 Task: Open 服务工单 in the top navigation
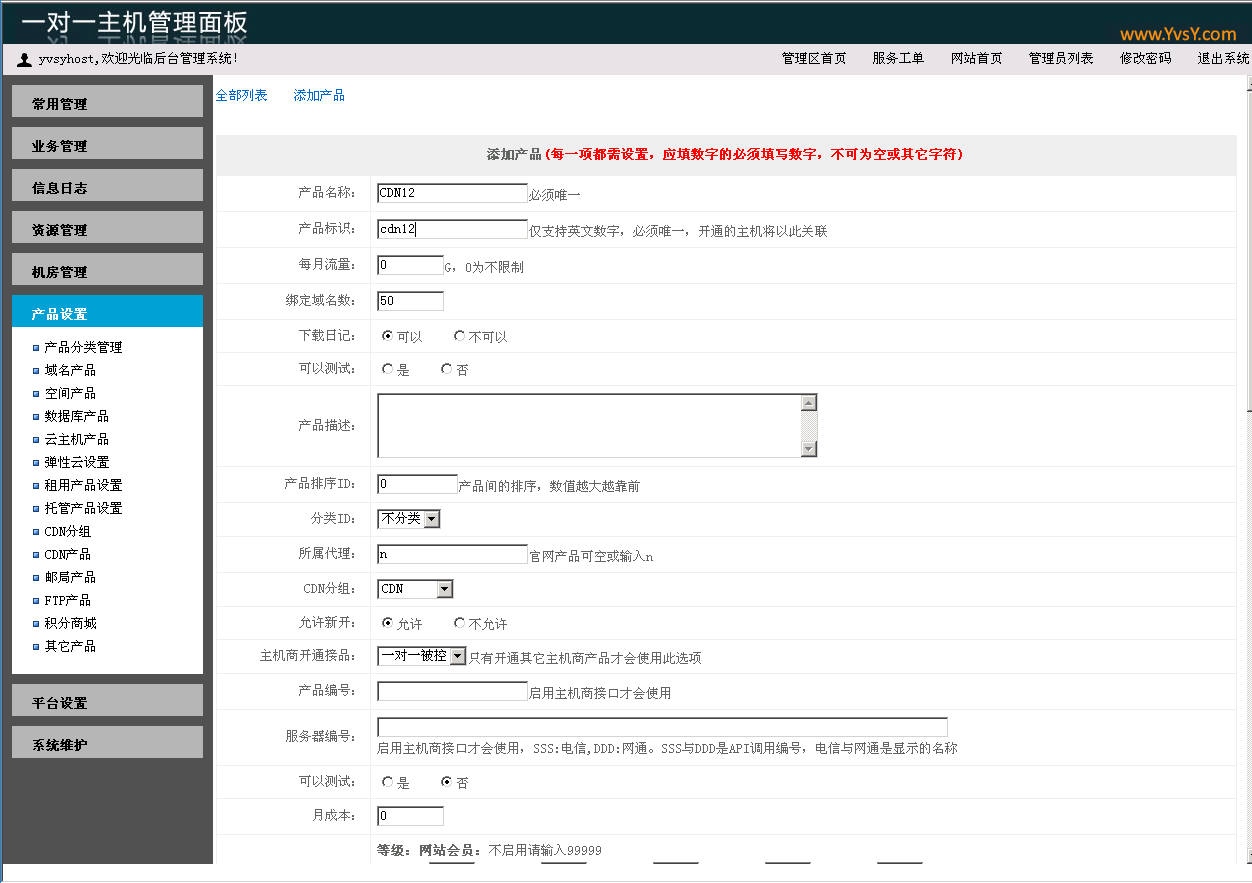pyautogui.click(x=897, y=59)
